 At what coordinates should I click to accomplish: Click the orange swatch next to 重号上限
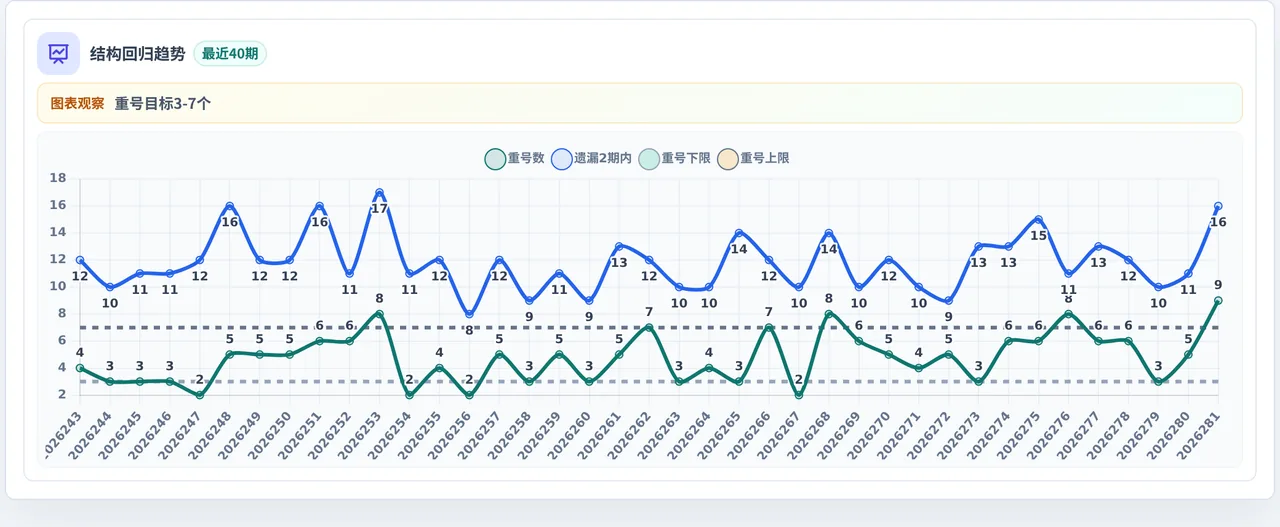728,158
